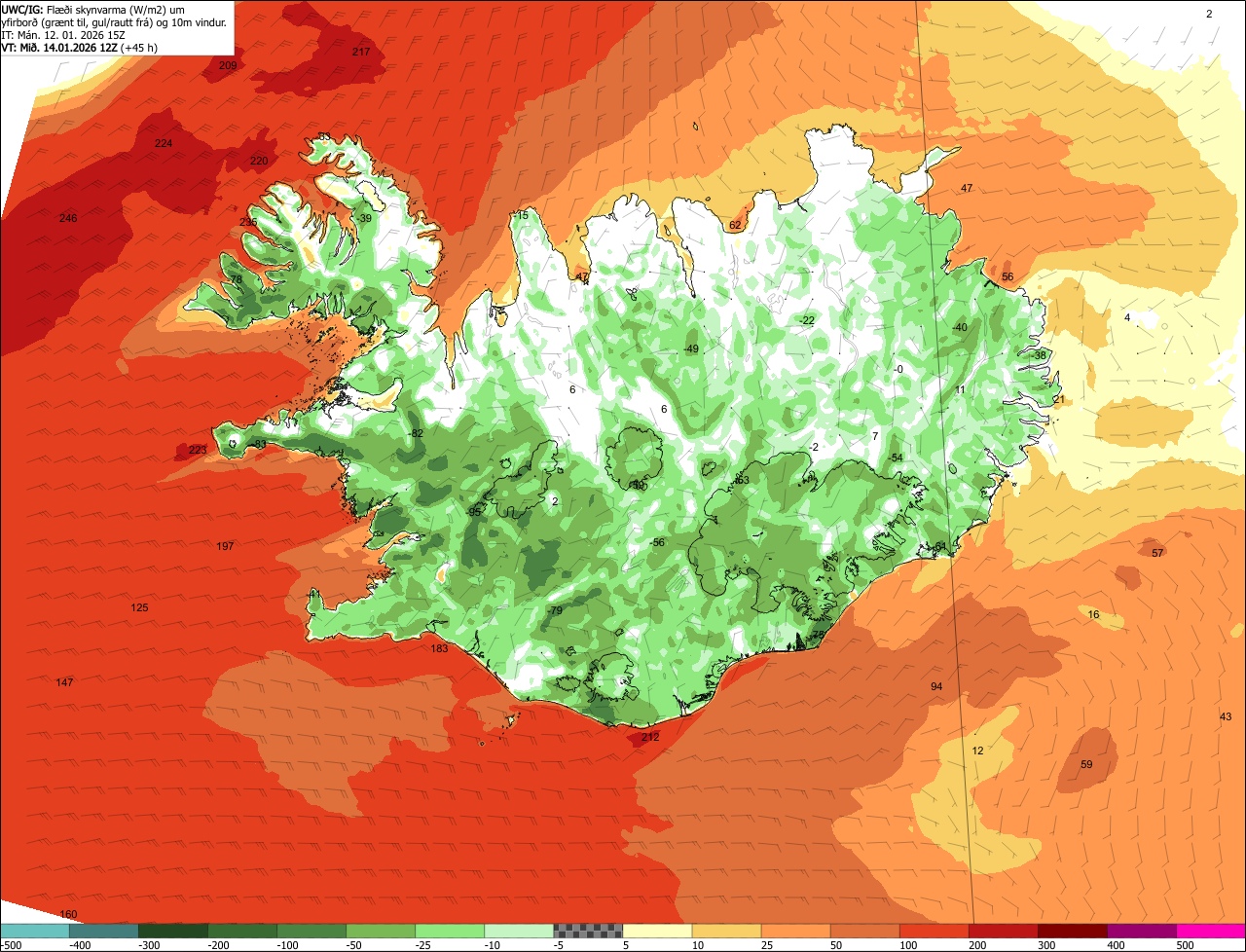Click the flux value 217 on the map
This screenshot has width=1246, height=952.
click(361, 51)
